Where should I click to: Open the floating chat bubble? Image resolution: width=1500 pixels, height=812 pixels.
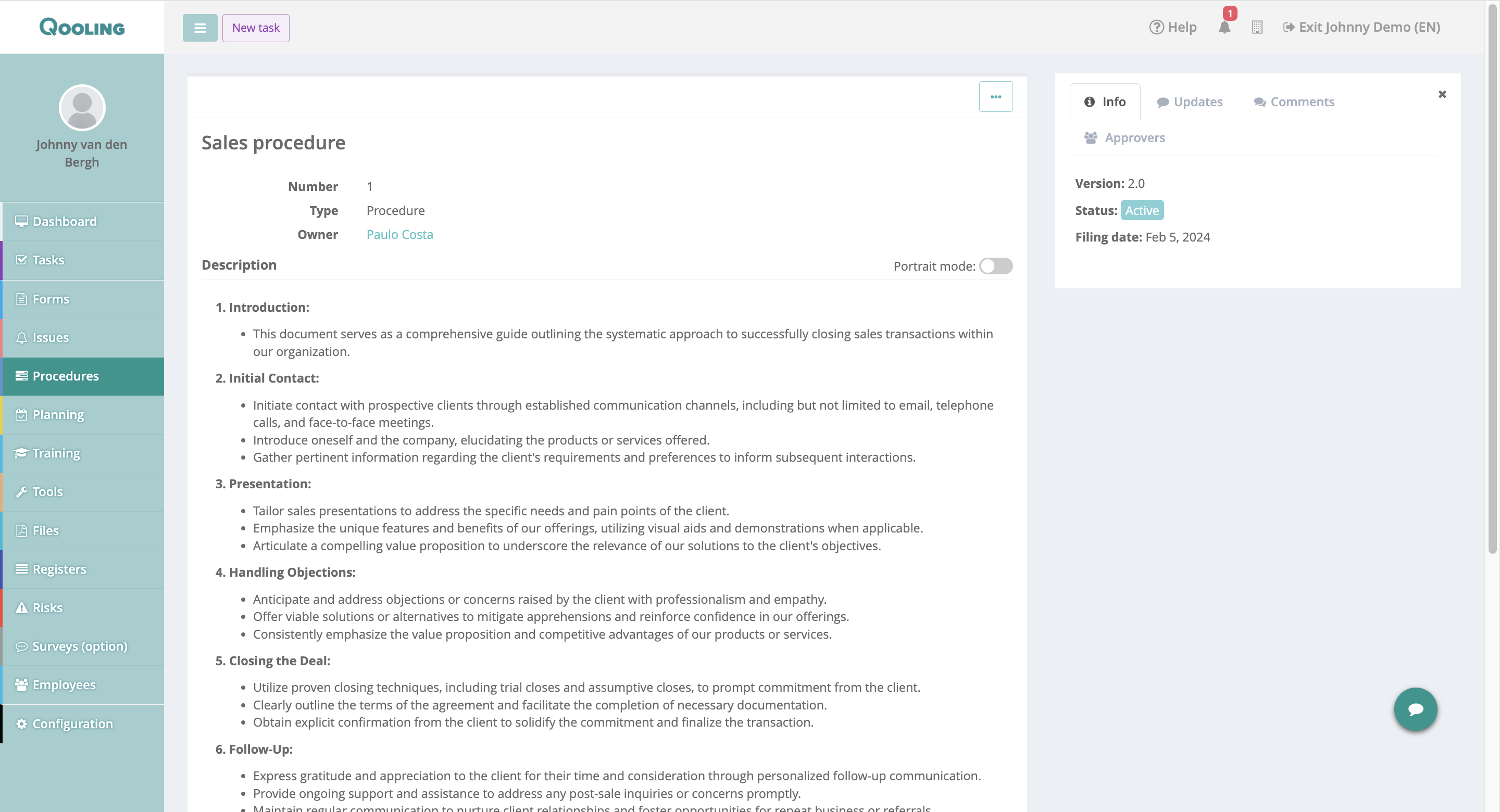point(1415,709)
